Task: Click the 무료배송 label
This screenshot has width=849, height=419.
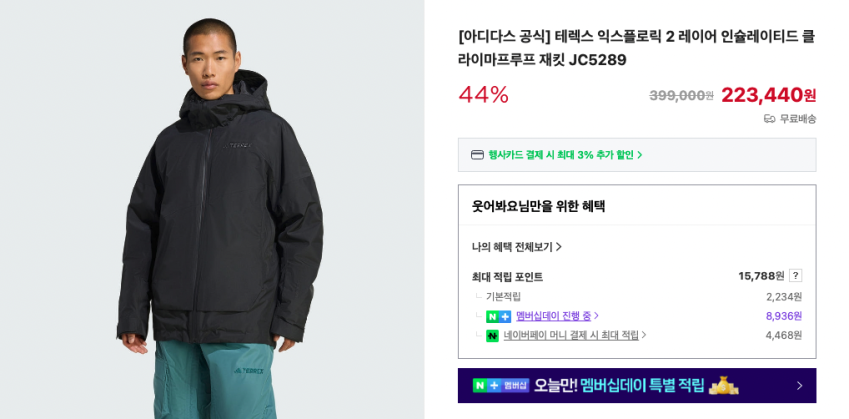Action: [x=798, y=119]
